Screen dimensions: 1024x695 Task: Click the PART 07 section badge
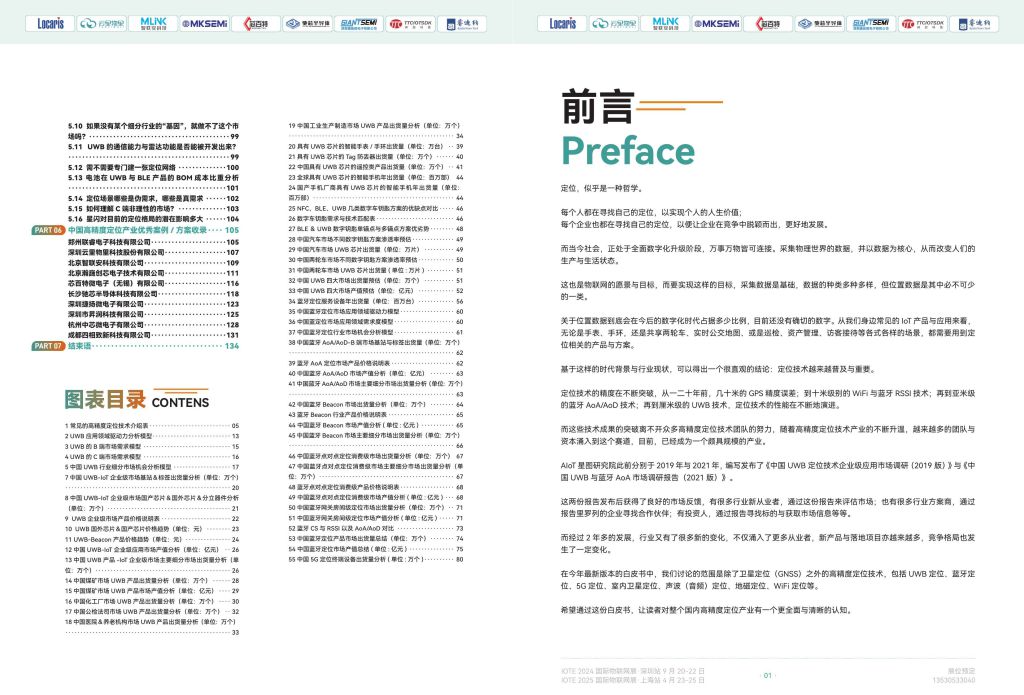pyautogui.click(x=48, y=346)
